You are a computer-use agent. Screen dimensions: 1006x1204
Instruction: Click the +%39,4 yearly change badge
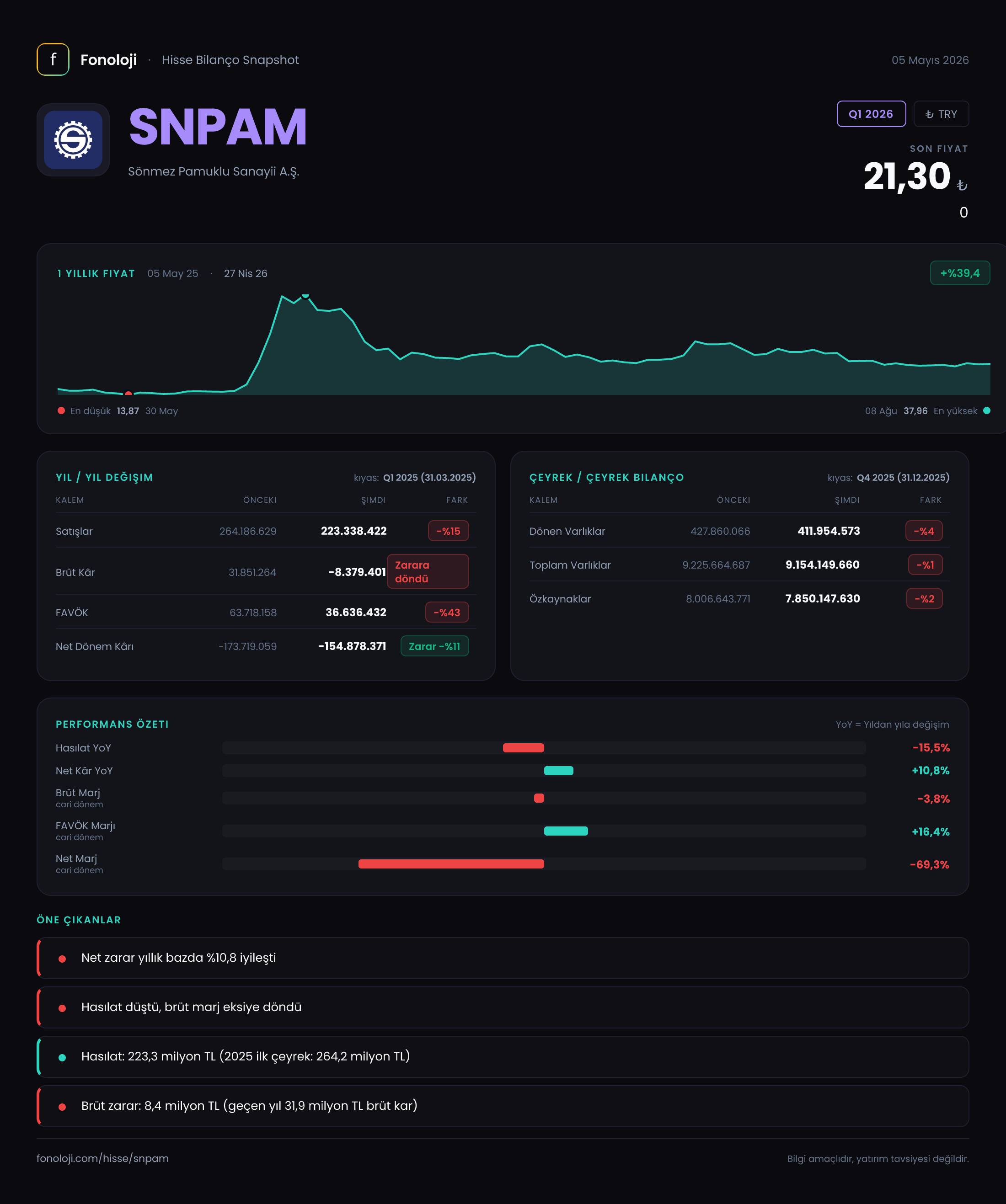point(959,273)
